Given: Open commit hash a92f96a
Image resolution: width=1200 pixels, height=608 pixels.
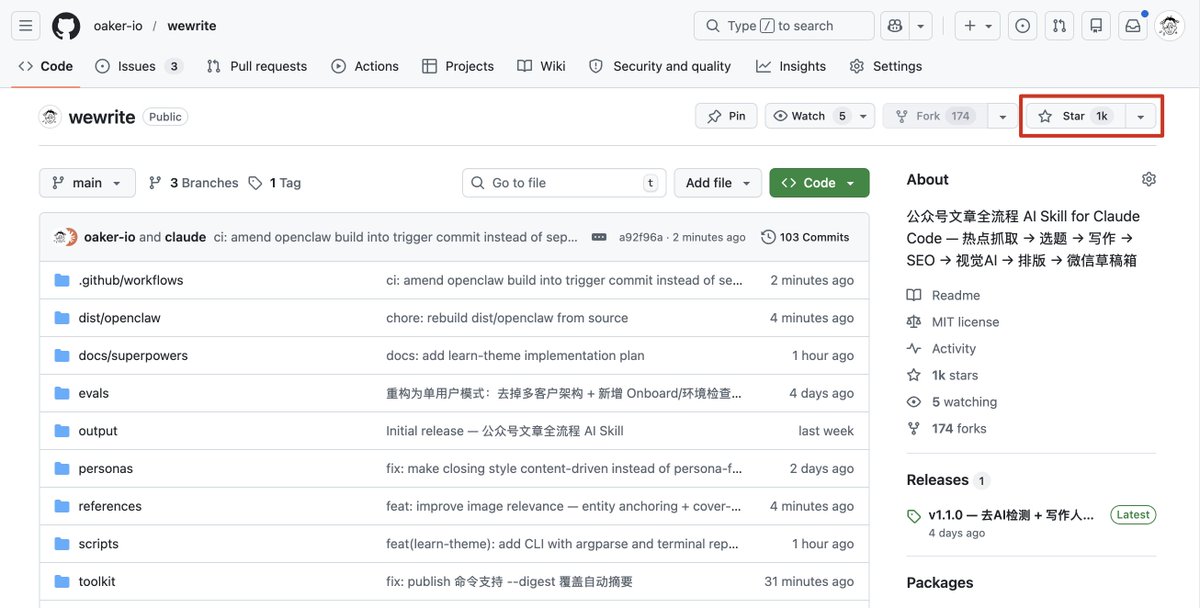Looking at the screenshot, I should (641, 237).
